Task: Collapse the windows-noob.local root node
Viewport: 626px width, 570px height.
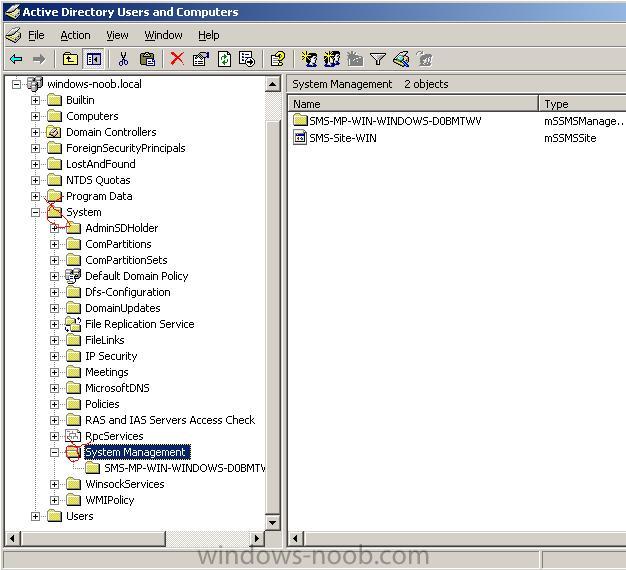Action: (x=16, y=84)
